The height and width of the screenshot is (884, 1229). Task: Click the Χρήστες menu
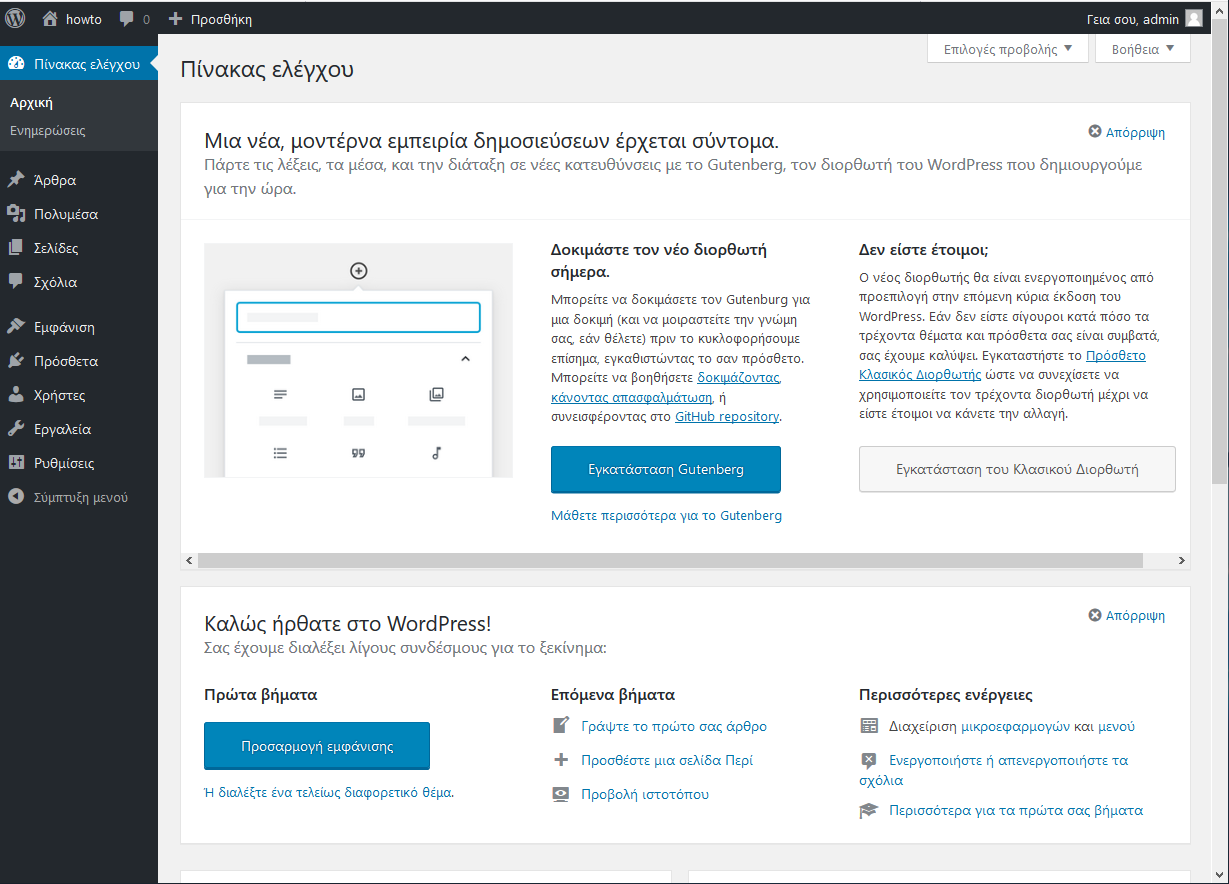(x=79, y=395)
